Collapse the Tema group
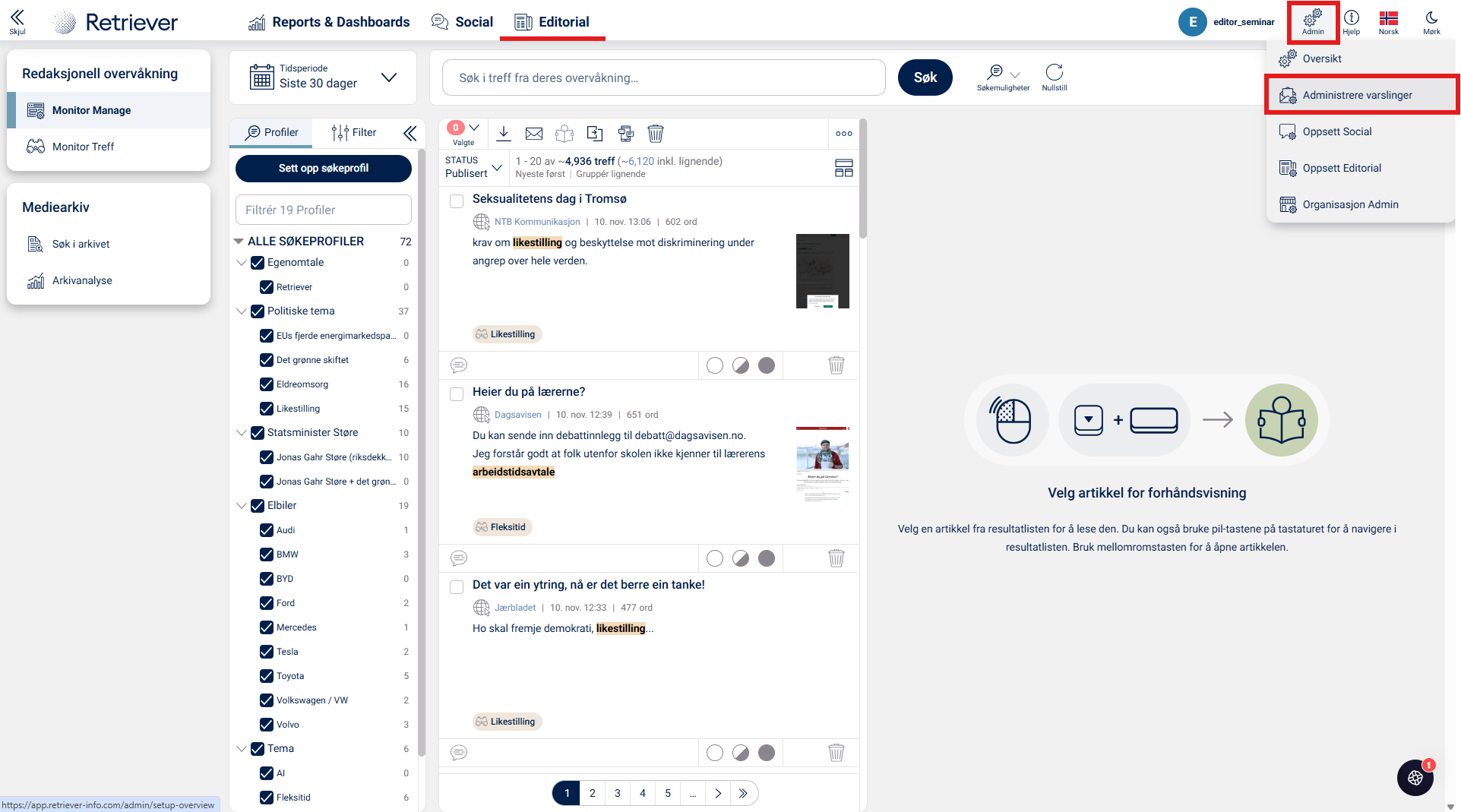Screen dimensions: 1461x812 point(242,749)
